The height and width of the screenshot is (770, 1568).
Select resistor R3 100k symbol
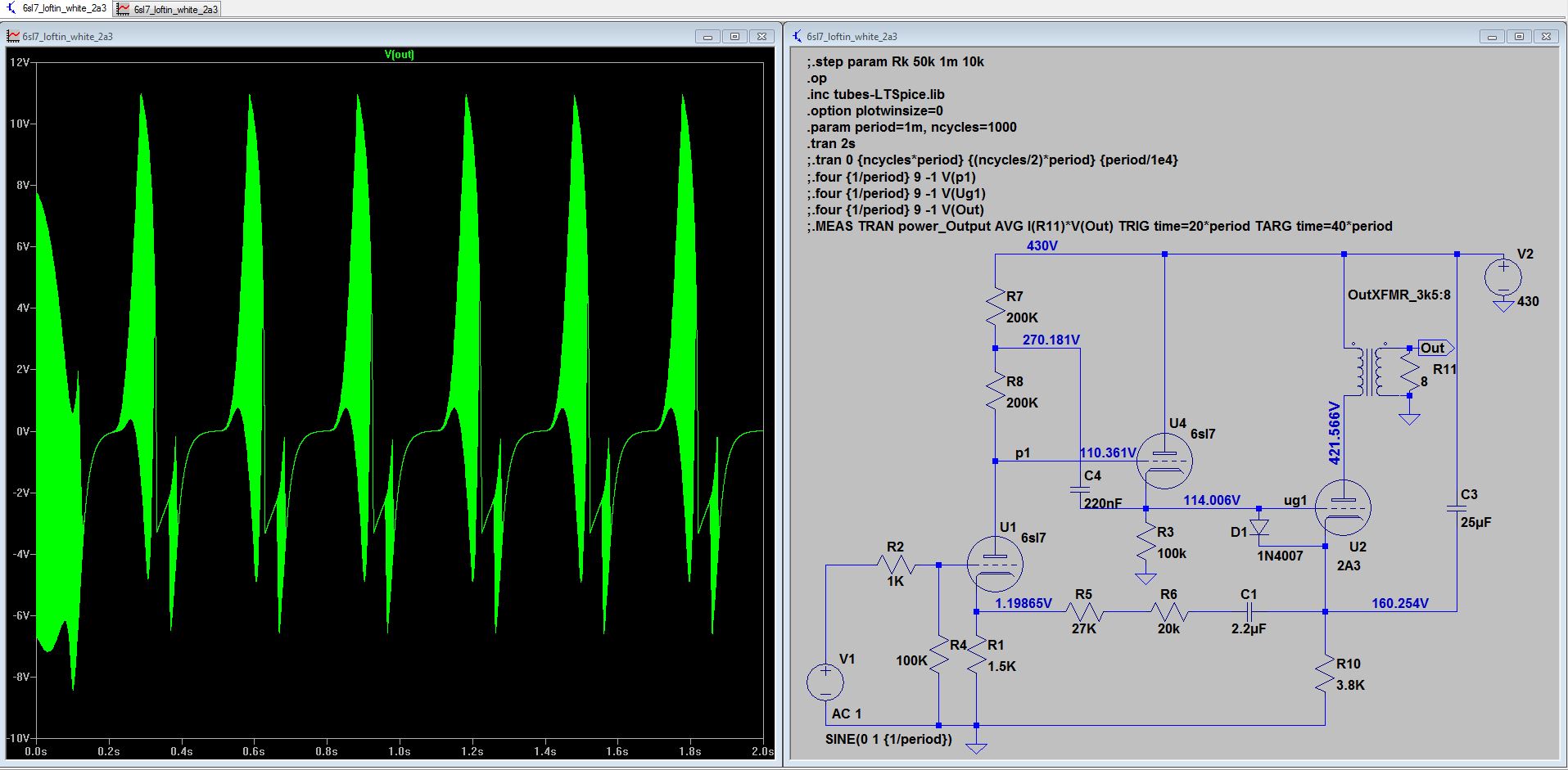1145,543
